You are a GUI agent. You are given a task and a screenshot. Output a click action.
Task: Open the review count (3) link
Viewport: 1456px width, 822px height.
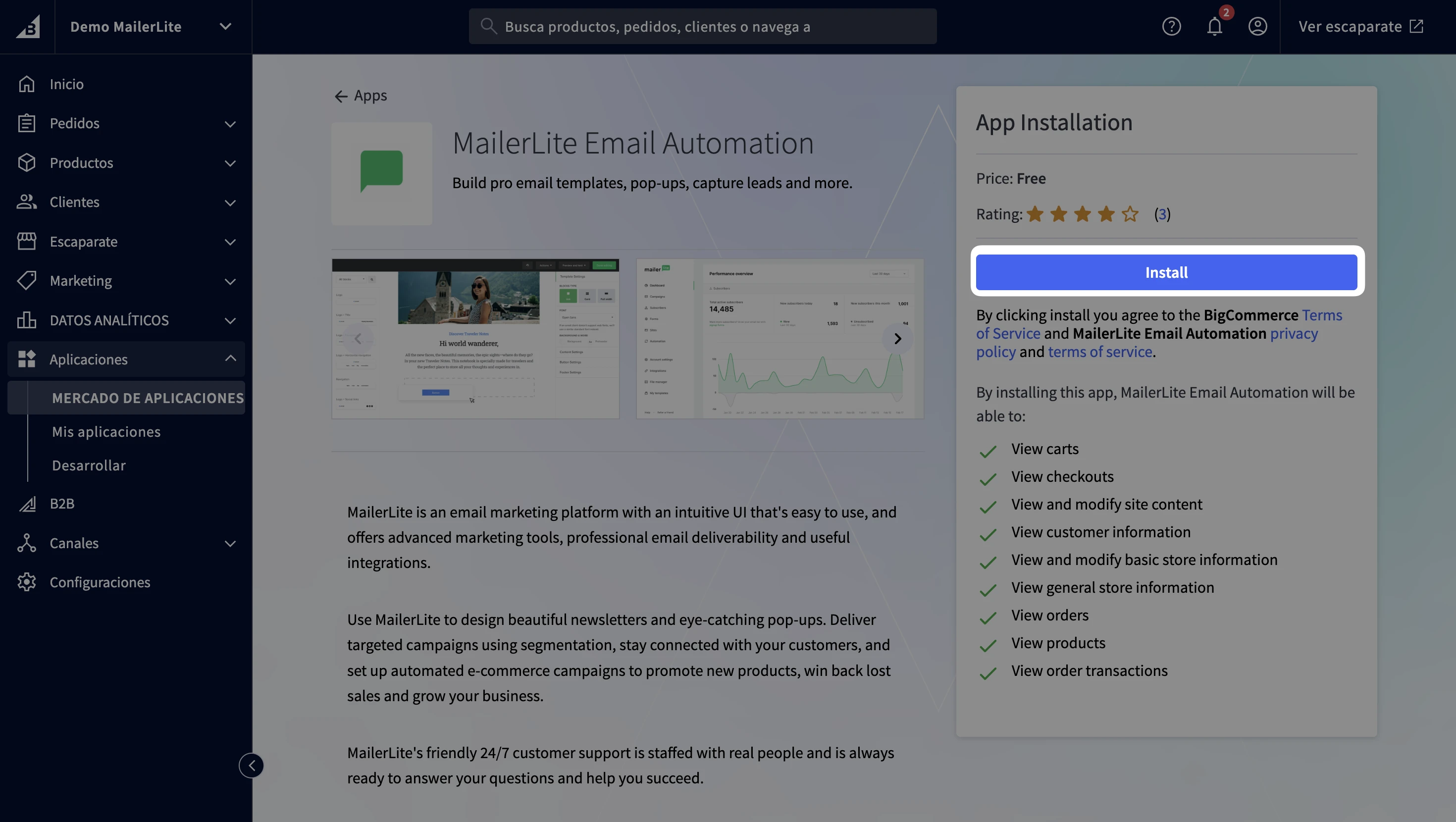pyautogui.click(x=1162, y=214)
